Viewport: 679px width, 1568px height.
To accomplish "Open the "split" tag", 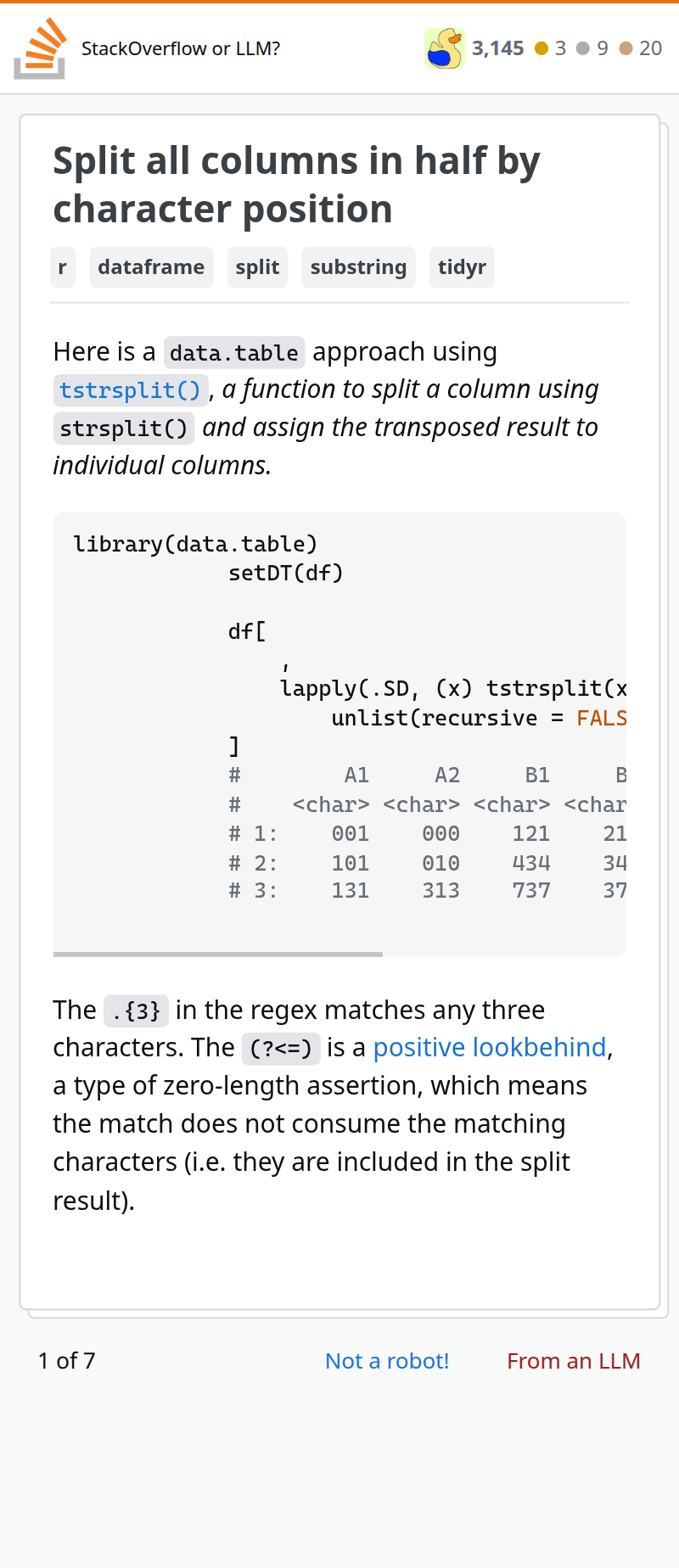I will 257,267.
